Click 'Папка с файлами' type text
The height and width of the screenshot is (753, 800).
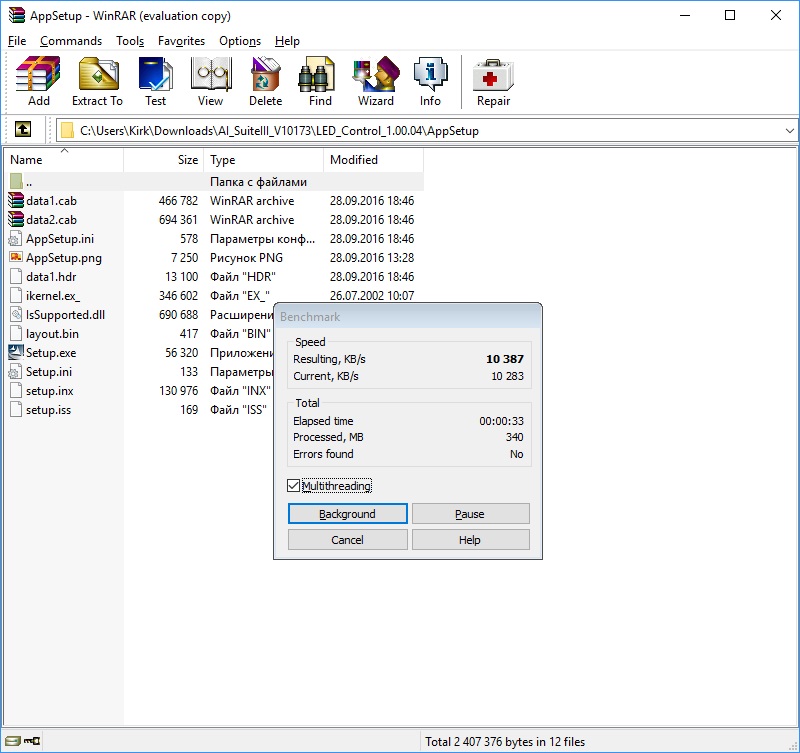(258, 182)
